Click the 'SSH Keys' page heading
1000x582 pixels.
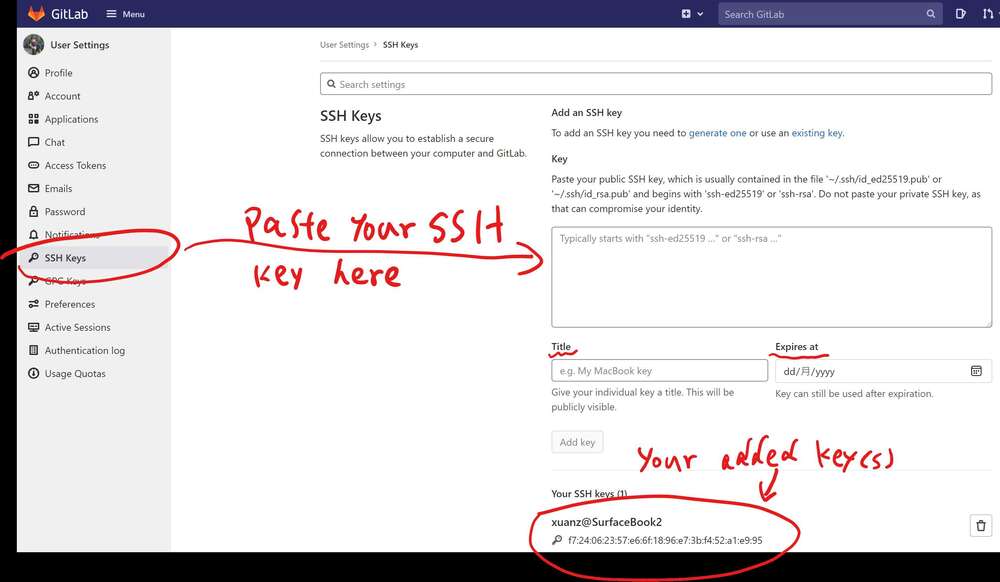coord(351,116)
